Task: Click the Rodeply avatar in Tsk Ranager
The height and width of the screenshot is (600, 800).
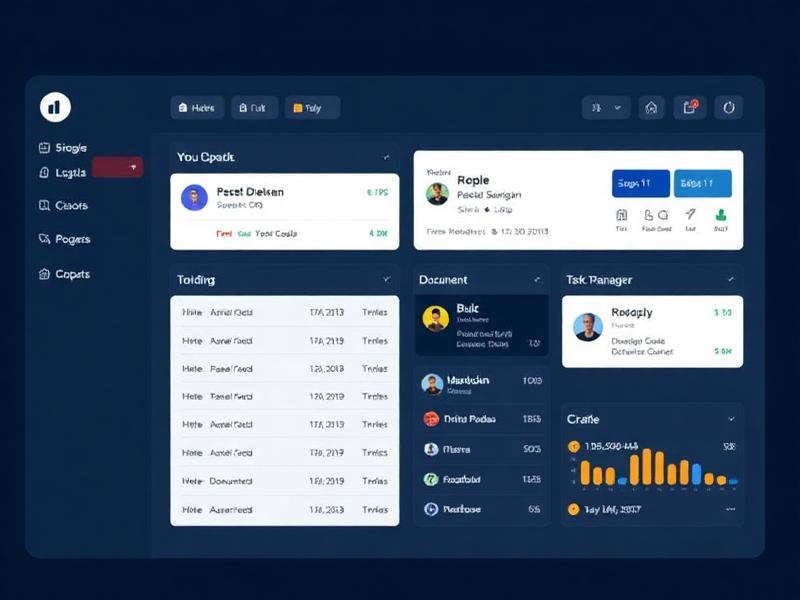Action: (x=588, y=327)
